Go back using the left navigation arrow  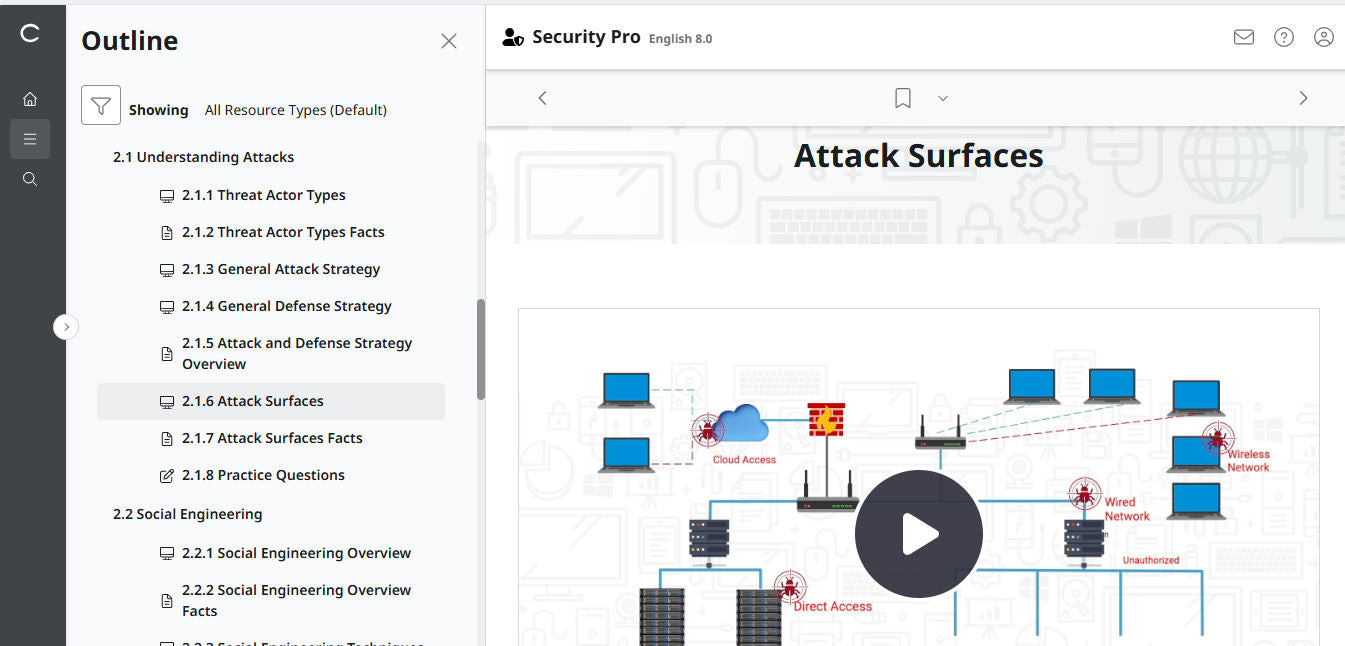542,97
